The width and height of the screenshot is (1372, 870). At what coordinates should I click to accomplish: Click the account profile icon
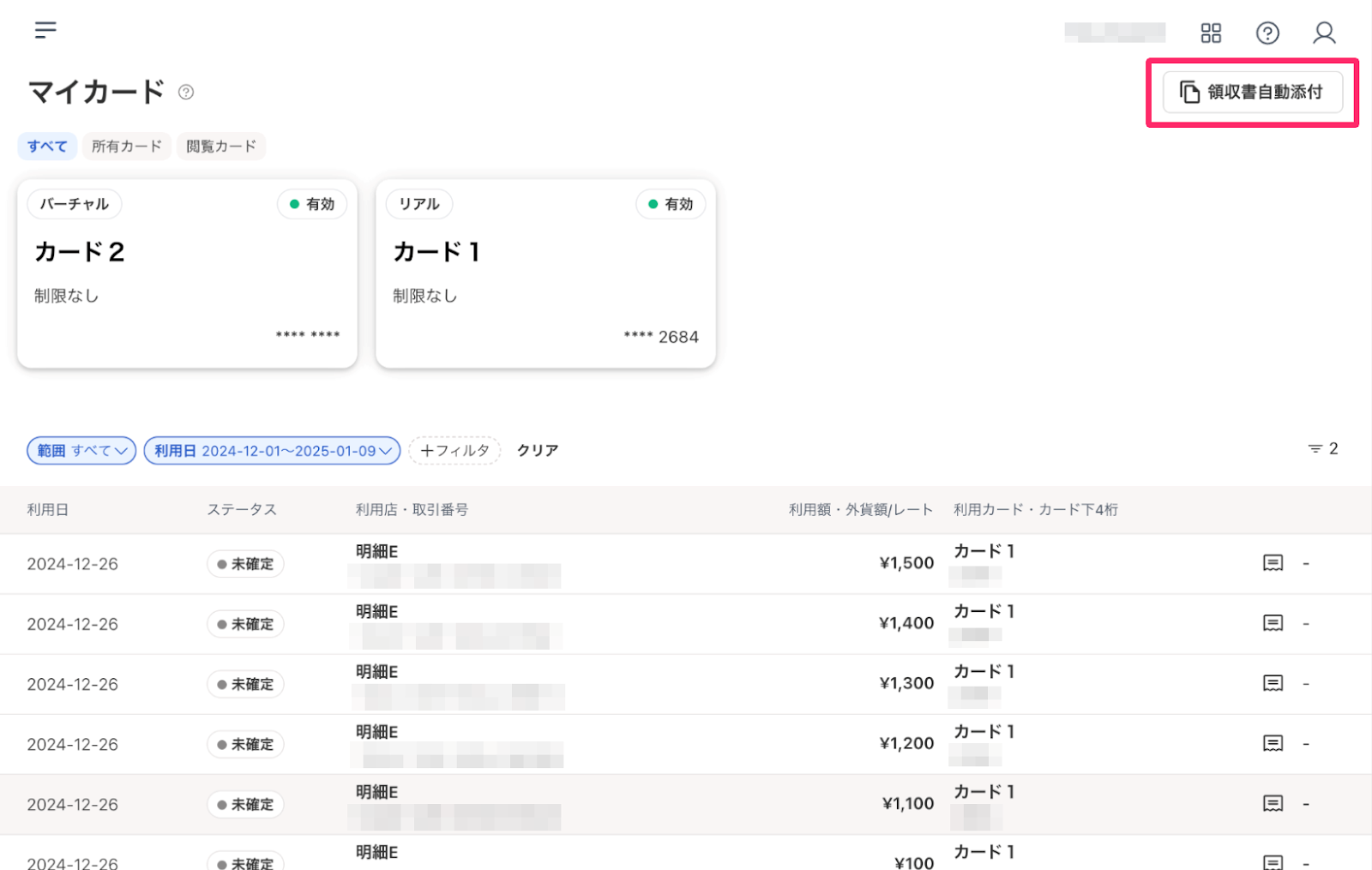point(1324,33)
